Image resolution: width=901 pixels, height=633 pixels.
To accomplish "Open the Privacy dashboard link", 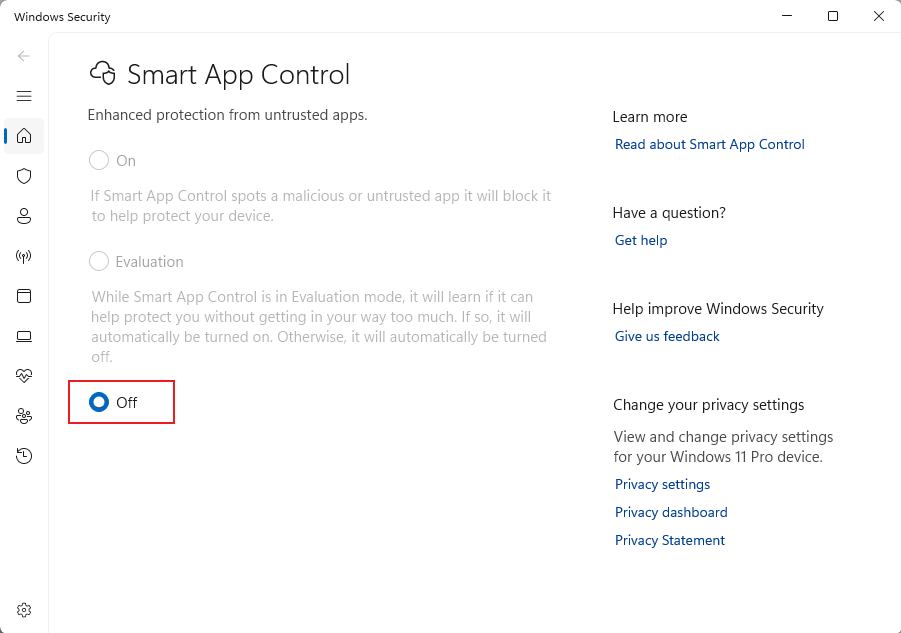I will pos(671,513).
